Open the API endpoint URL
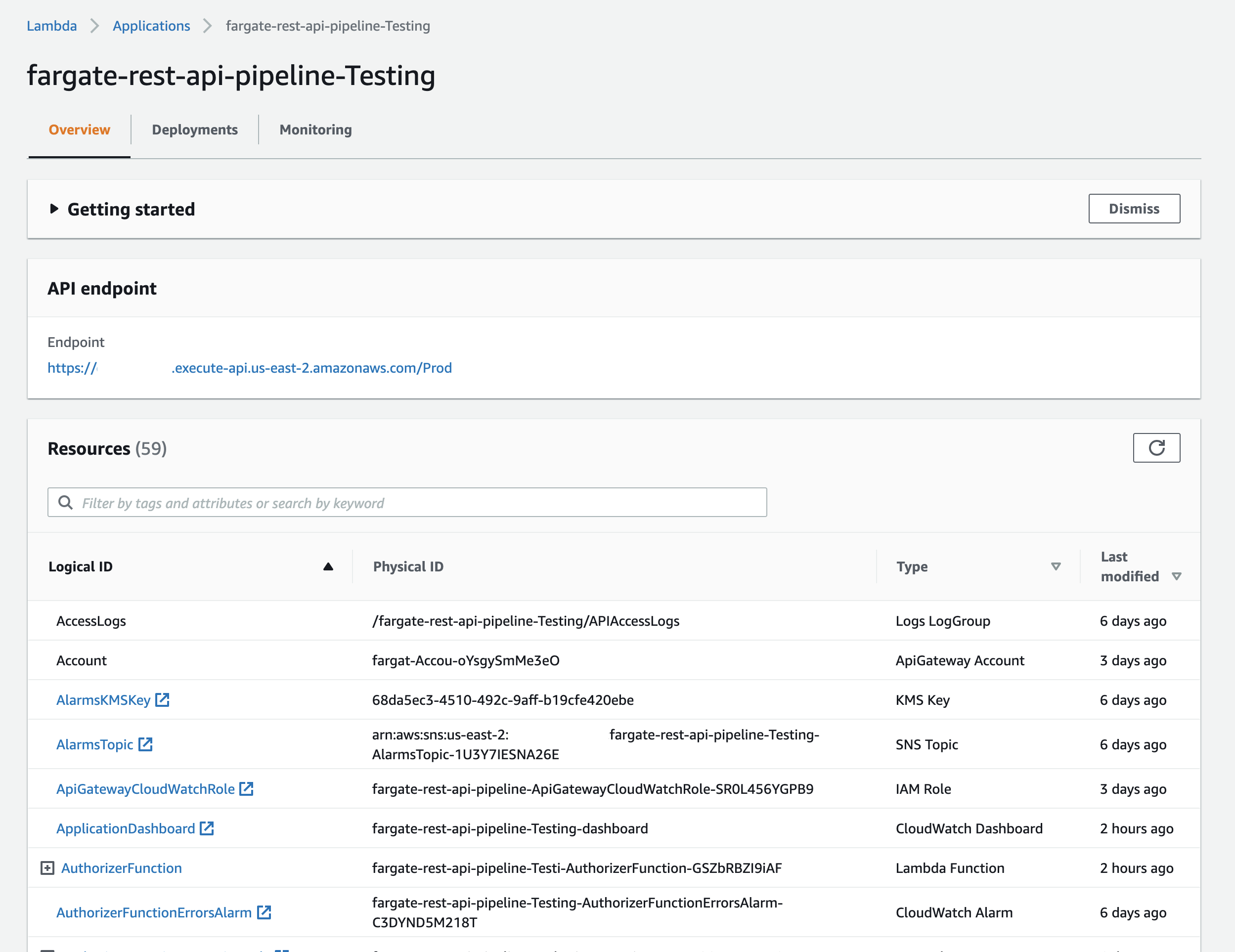The width and height of the screenshot is (1235, 952). point(249,368)
